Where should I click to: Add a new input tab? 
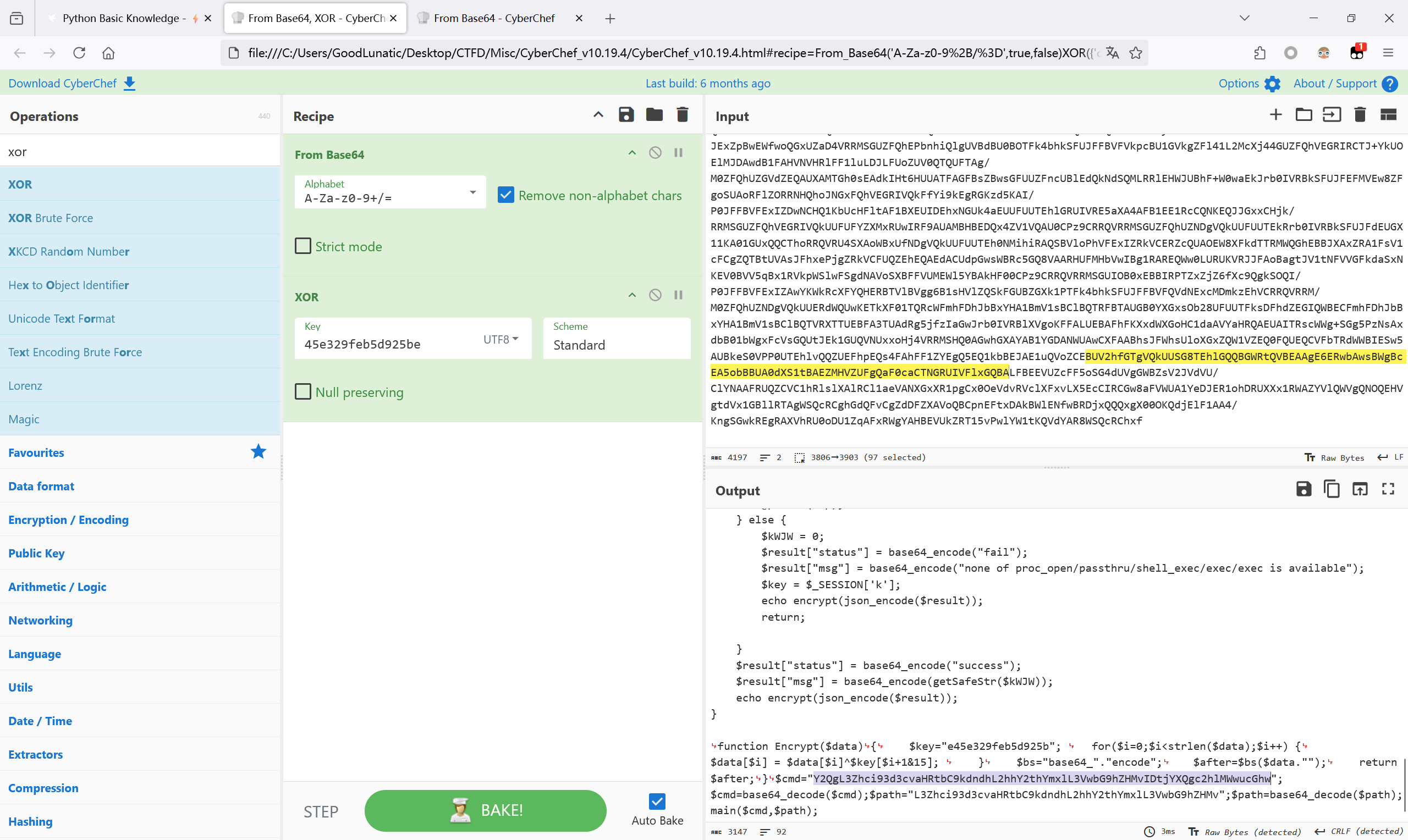pyautogui.click(x=1275, y=115)
